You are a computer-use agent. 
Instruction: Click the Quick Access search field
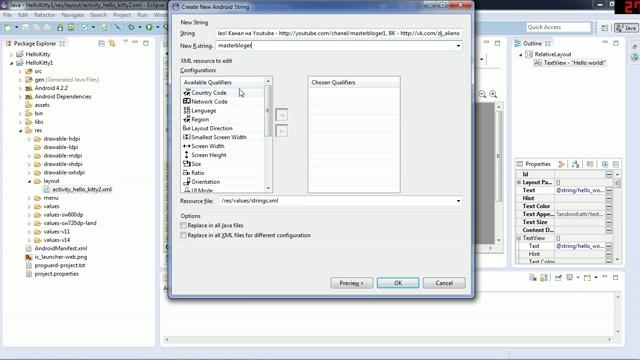(558, 27)
